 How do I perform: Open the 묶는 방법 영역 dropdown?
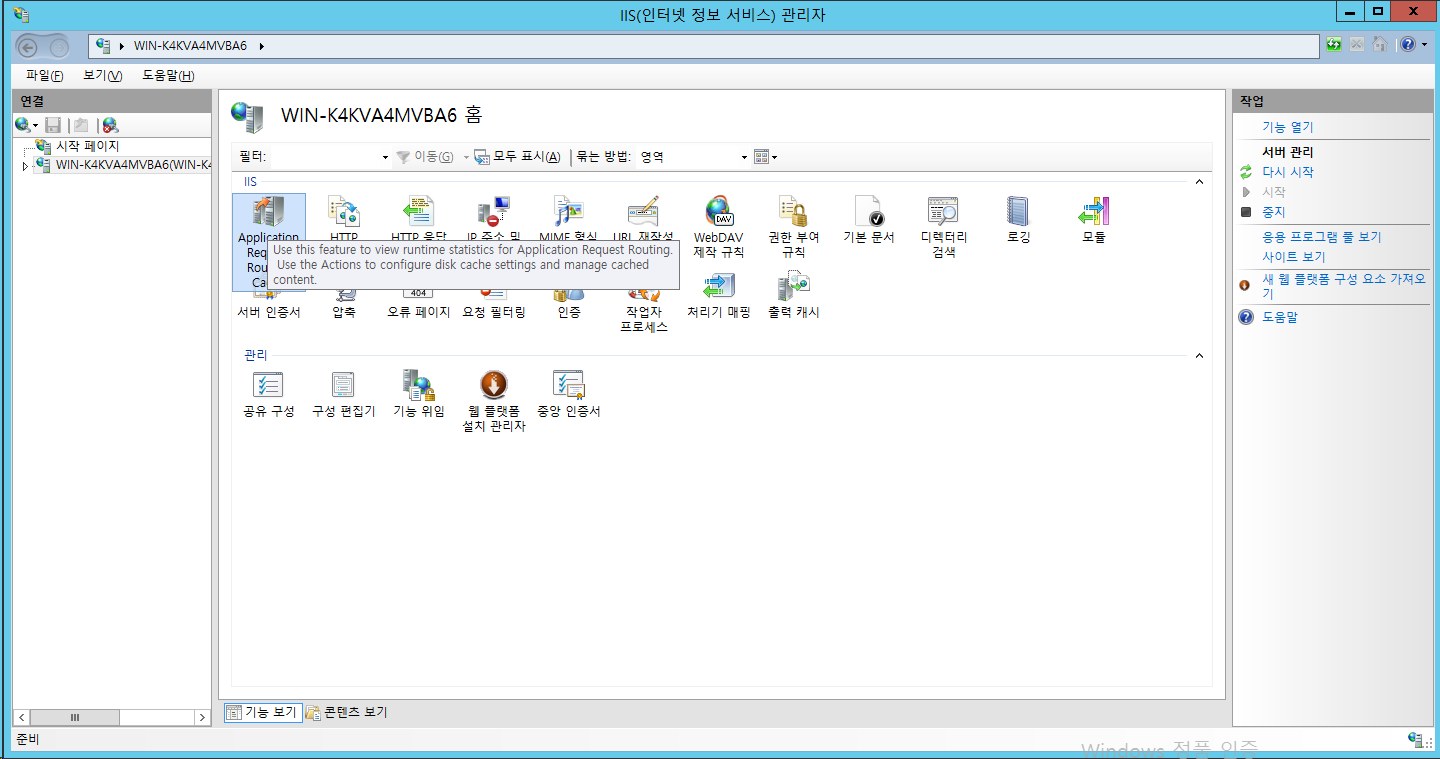(x=744, y=157)
